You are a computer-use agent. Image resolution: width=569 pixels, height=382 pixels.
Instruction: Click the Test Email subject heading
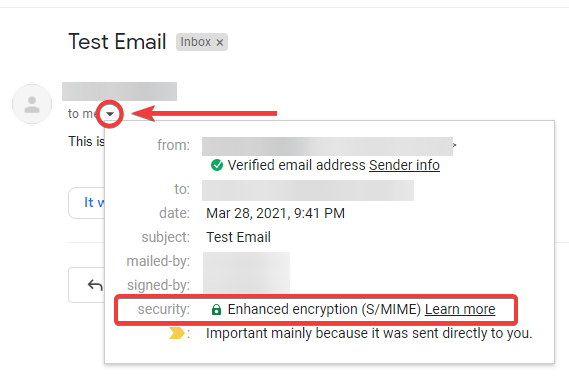[x=117, y=41]
